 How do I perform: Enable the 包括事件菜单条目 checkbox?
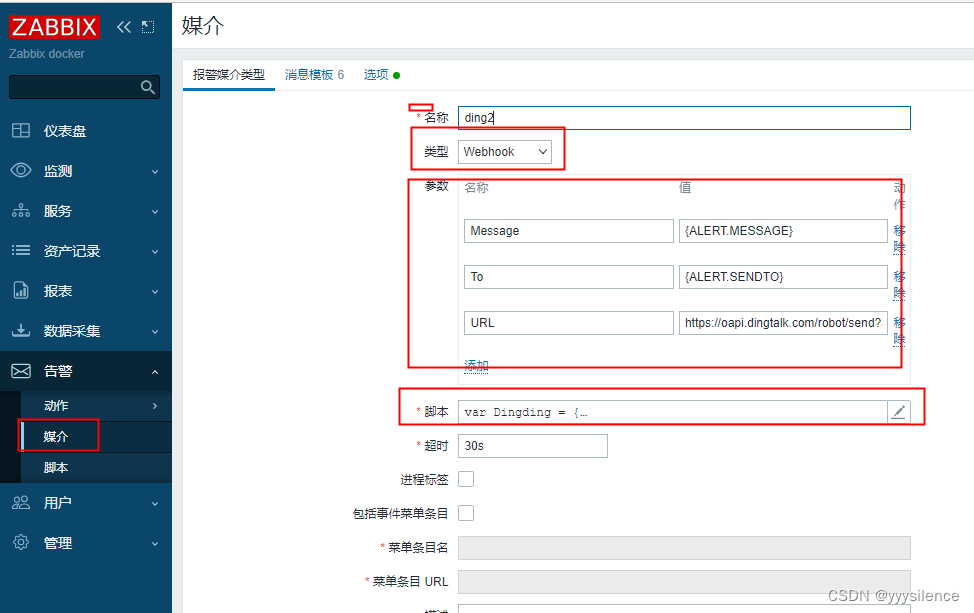pyautogui.click(x=465, y=513)
